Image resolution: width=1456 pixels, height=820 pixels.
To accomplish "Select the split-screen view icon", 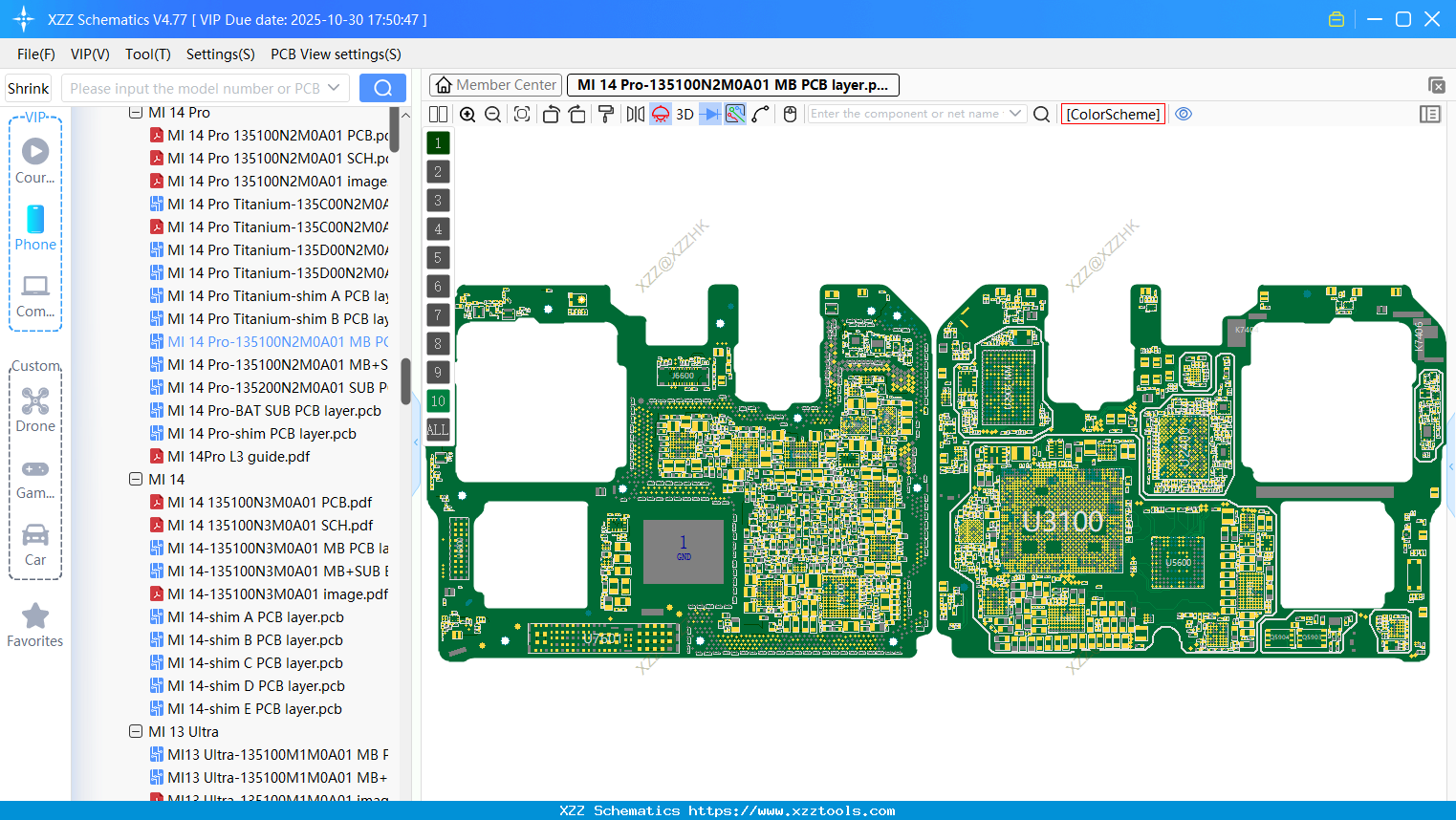I will pos(438,114).
